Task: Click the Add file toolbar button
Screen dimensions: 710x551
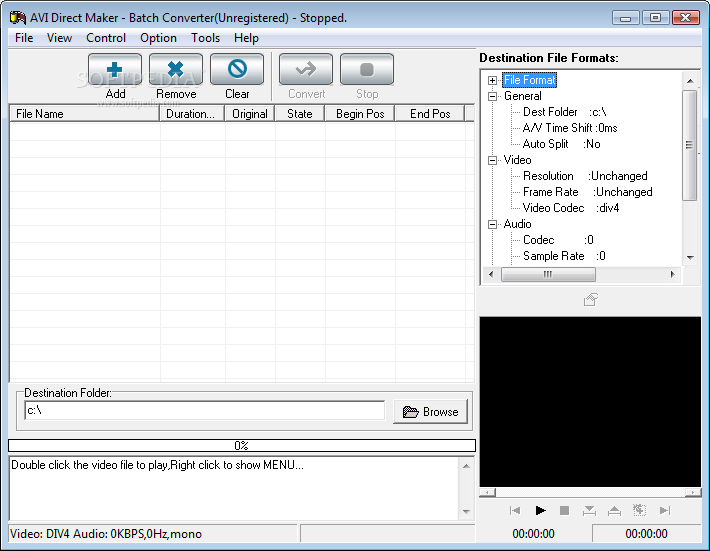Action: [115, 69]
